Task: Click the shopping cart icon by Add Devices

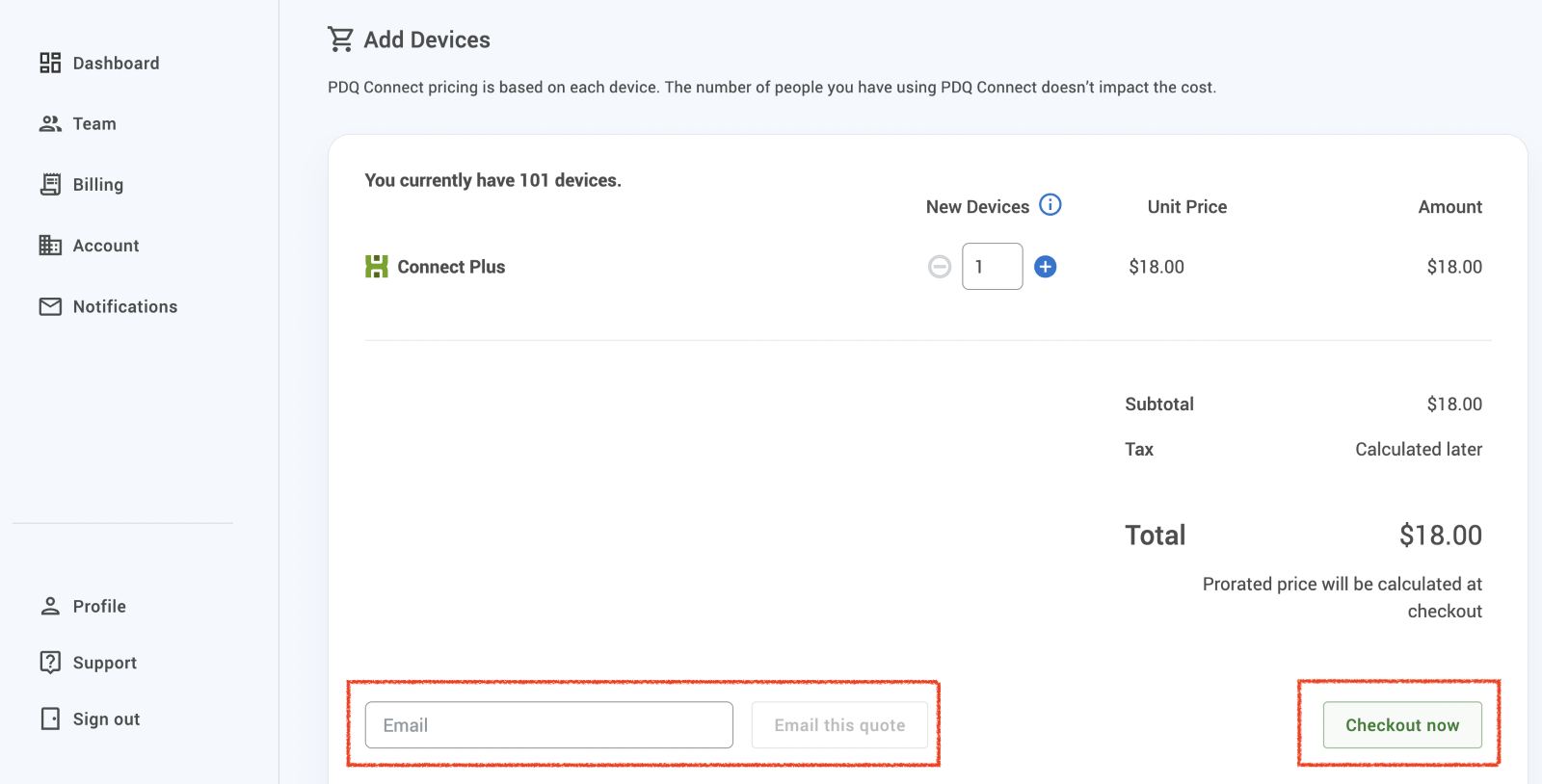Action: click(340, 39)
